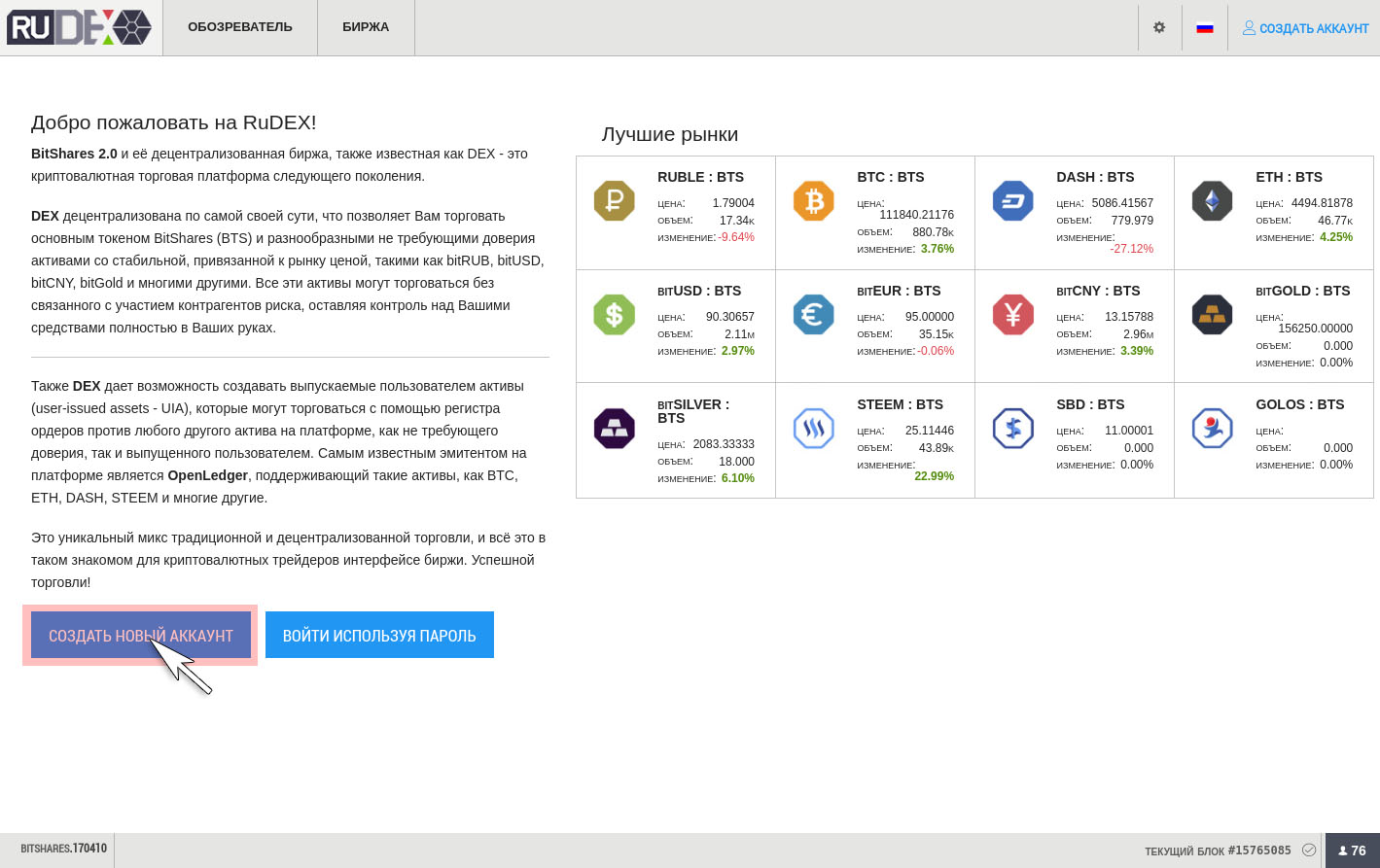The height and width of the screenshot is (868, 1380).
Task: Click the red bitCNY yen icon
Action: [1012, 315]
